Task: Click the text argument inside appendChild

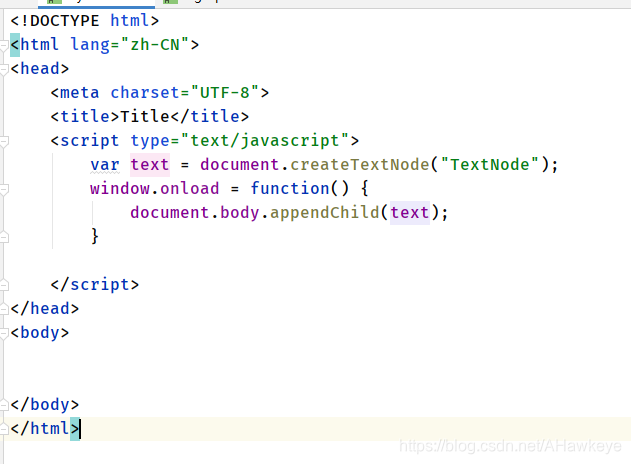Action: point(410,213)
